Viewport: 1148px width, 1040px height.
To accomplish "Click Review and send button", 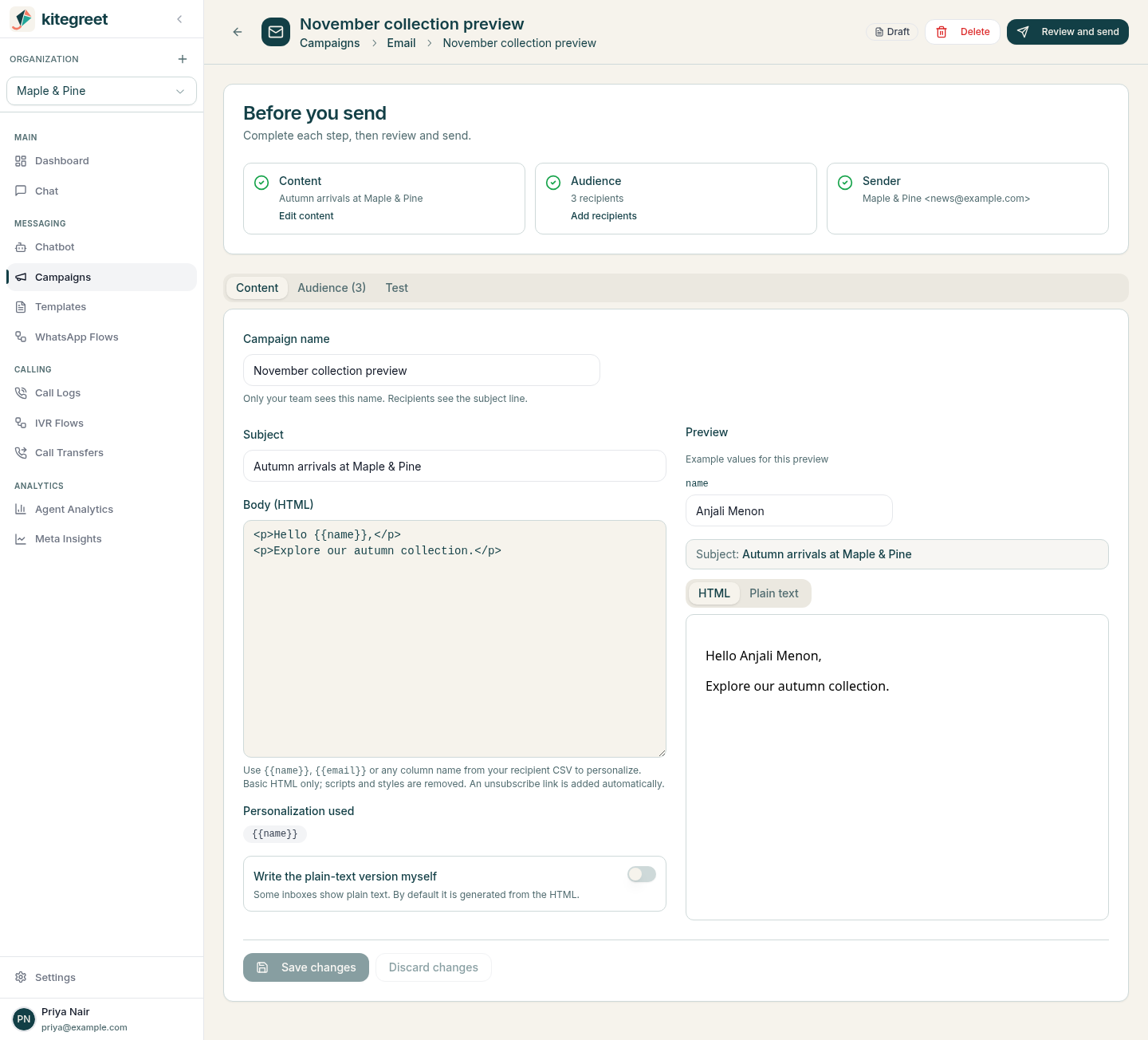I will (x=1067, y=32).
